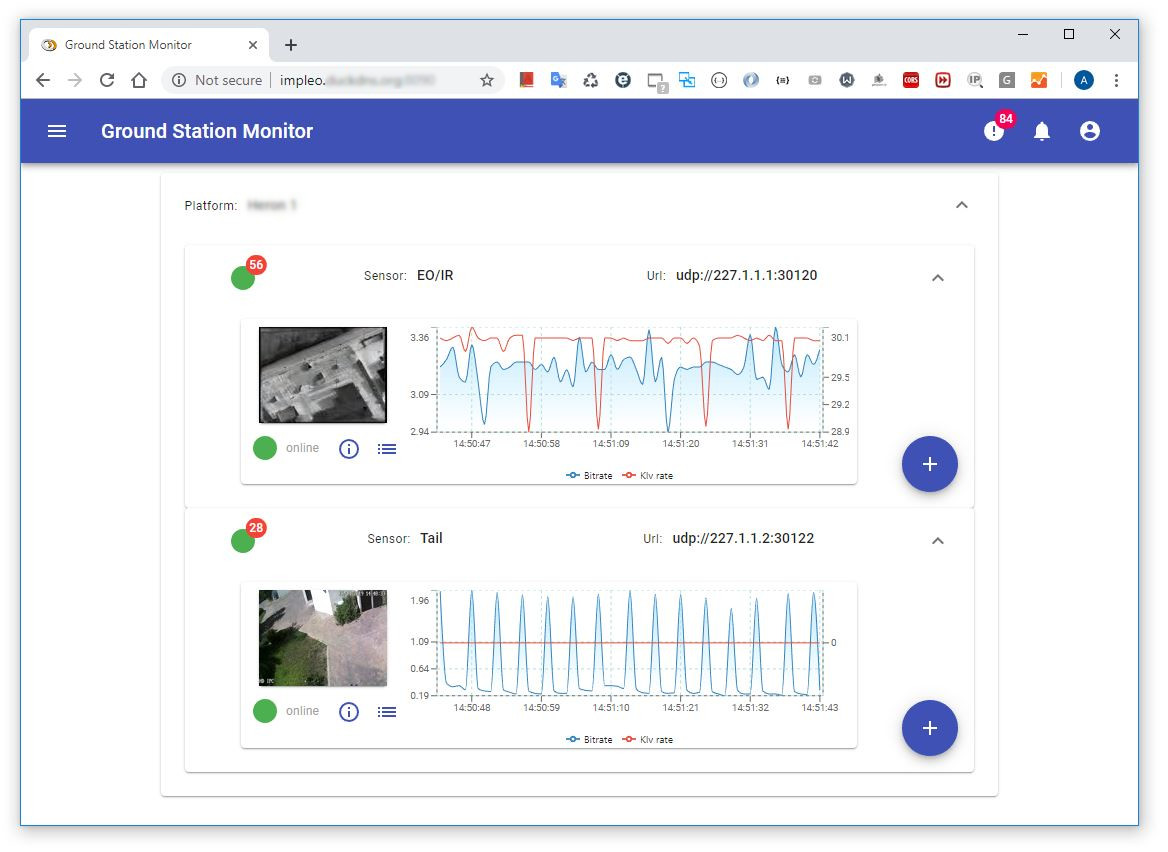Open the navigation hamburger menu
The image size is (1168, 852).
(57, 131)
